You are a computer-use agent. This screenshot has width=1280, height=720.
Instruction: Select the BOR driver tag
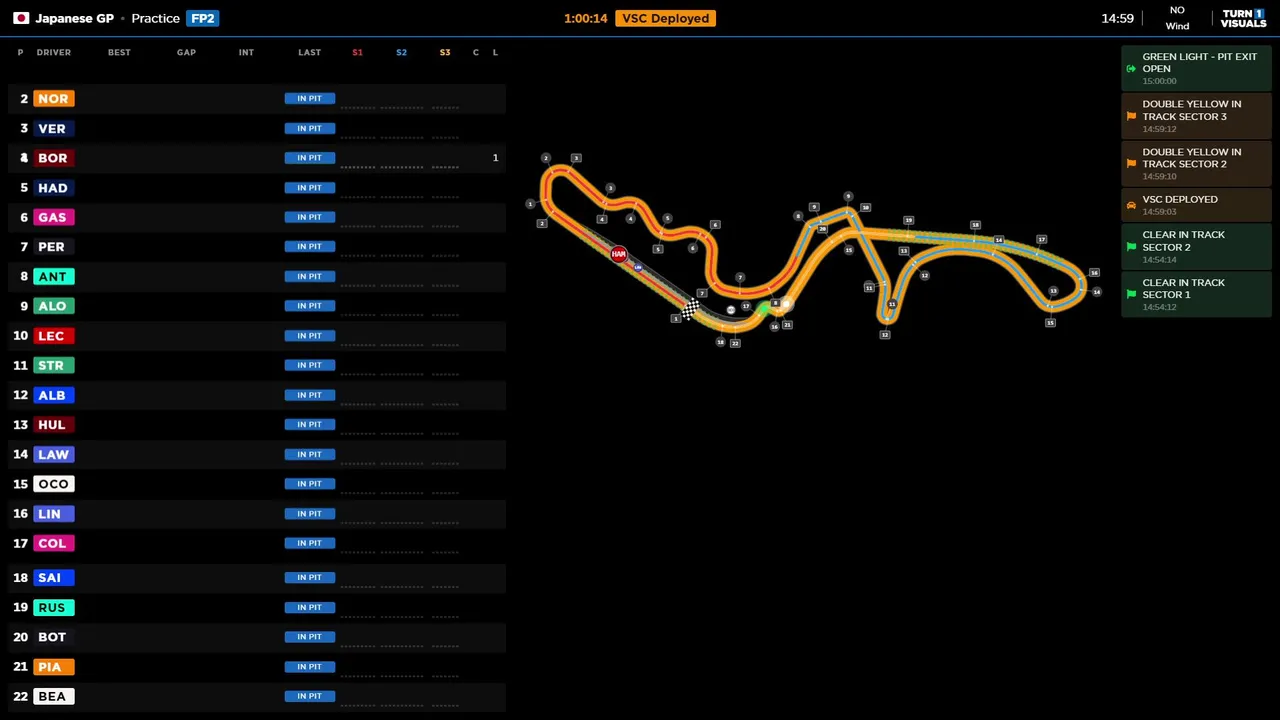click(x=53, y=158)
